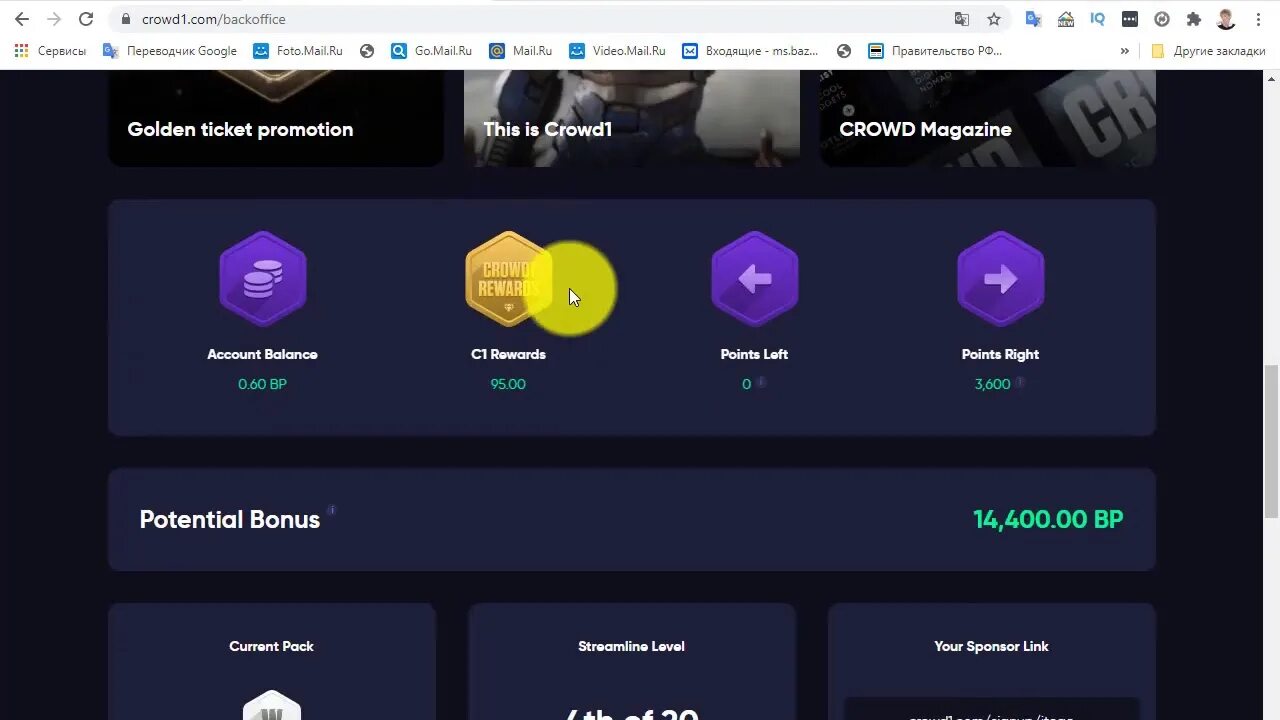1280x720 pixels.
Task: Open the Golden ticket promotion card
Action: pyautogui.click(x=276, y=118)
